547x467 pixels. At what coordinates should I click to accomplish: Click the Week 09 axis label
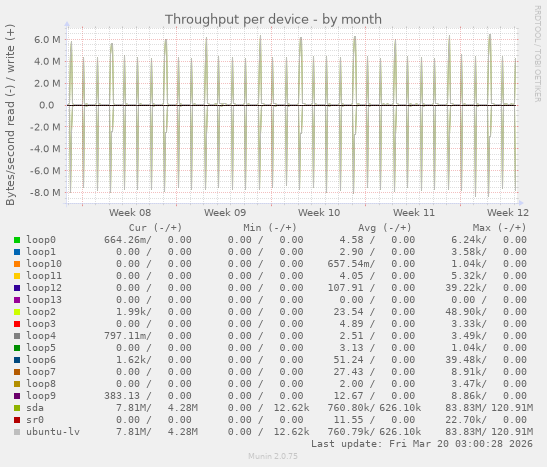click(225, 213)
